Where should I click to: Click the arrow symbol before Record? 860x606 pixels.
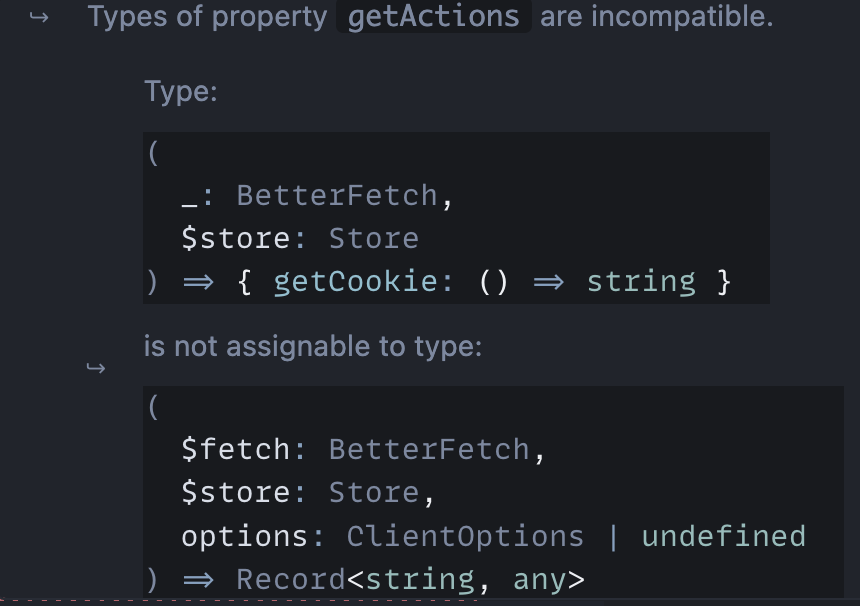[199, 580]
